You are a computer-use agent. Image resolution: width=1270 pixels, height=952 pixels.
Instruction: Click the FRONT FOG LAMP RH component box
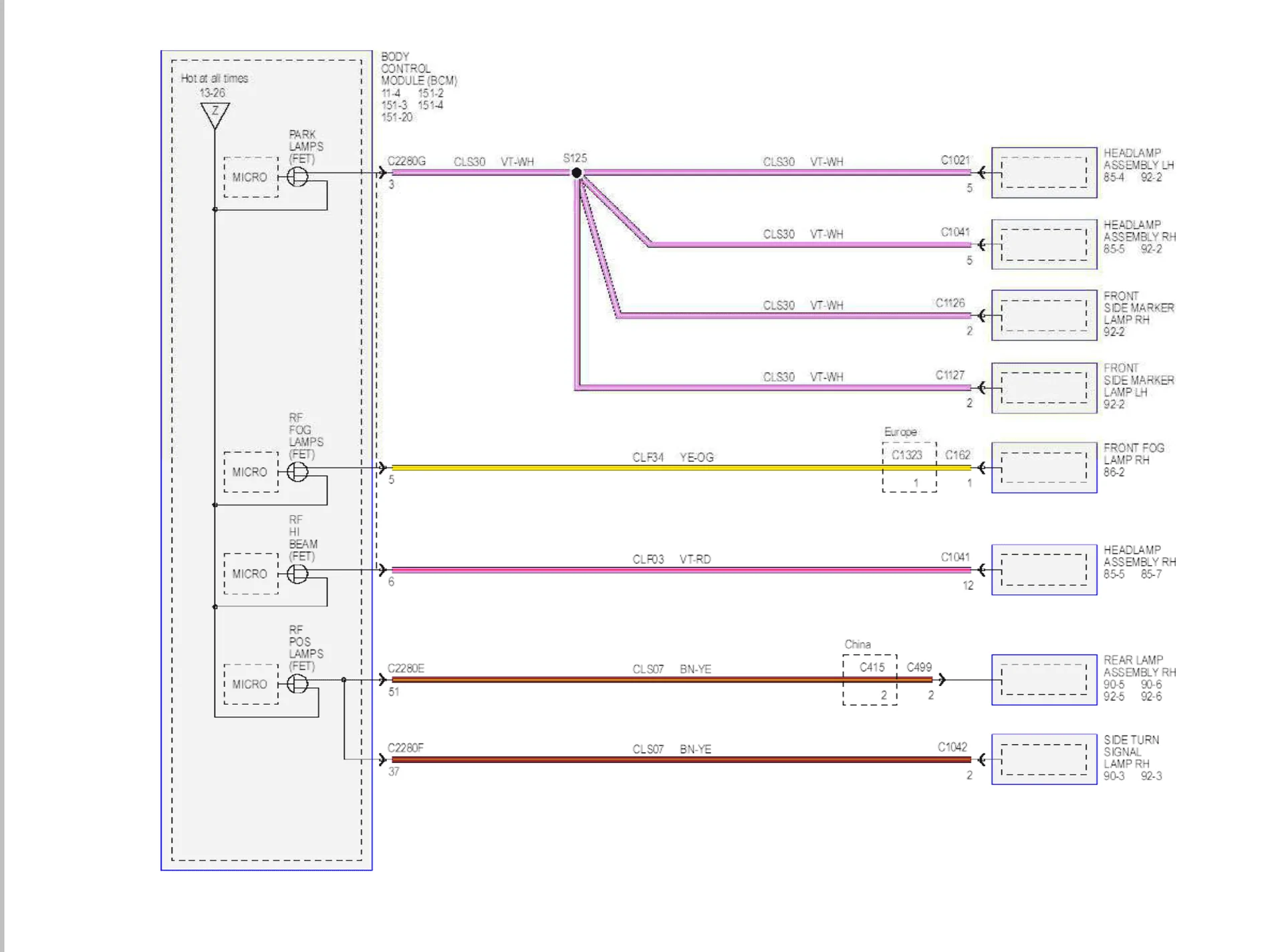[1044, 468]
